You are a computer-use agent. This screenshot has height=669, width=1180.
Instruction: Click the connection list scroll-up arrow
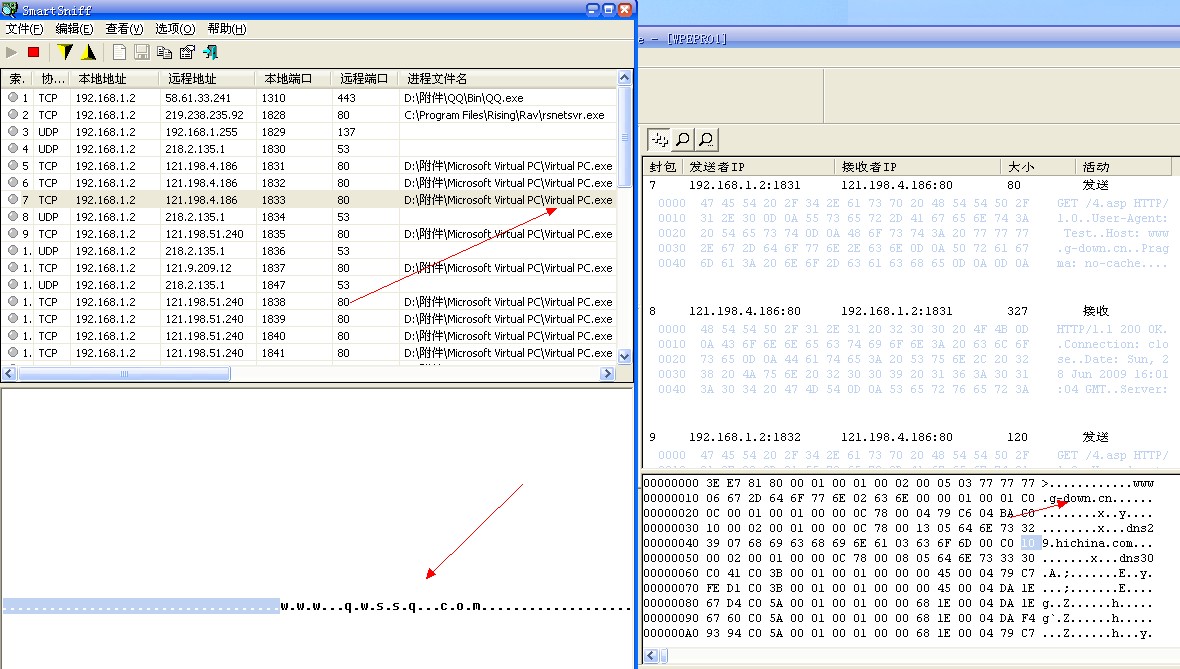[624, 78]
